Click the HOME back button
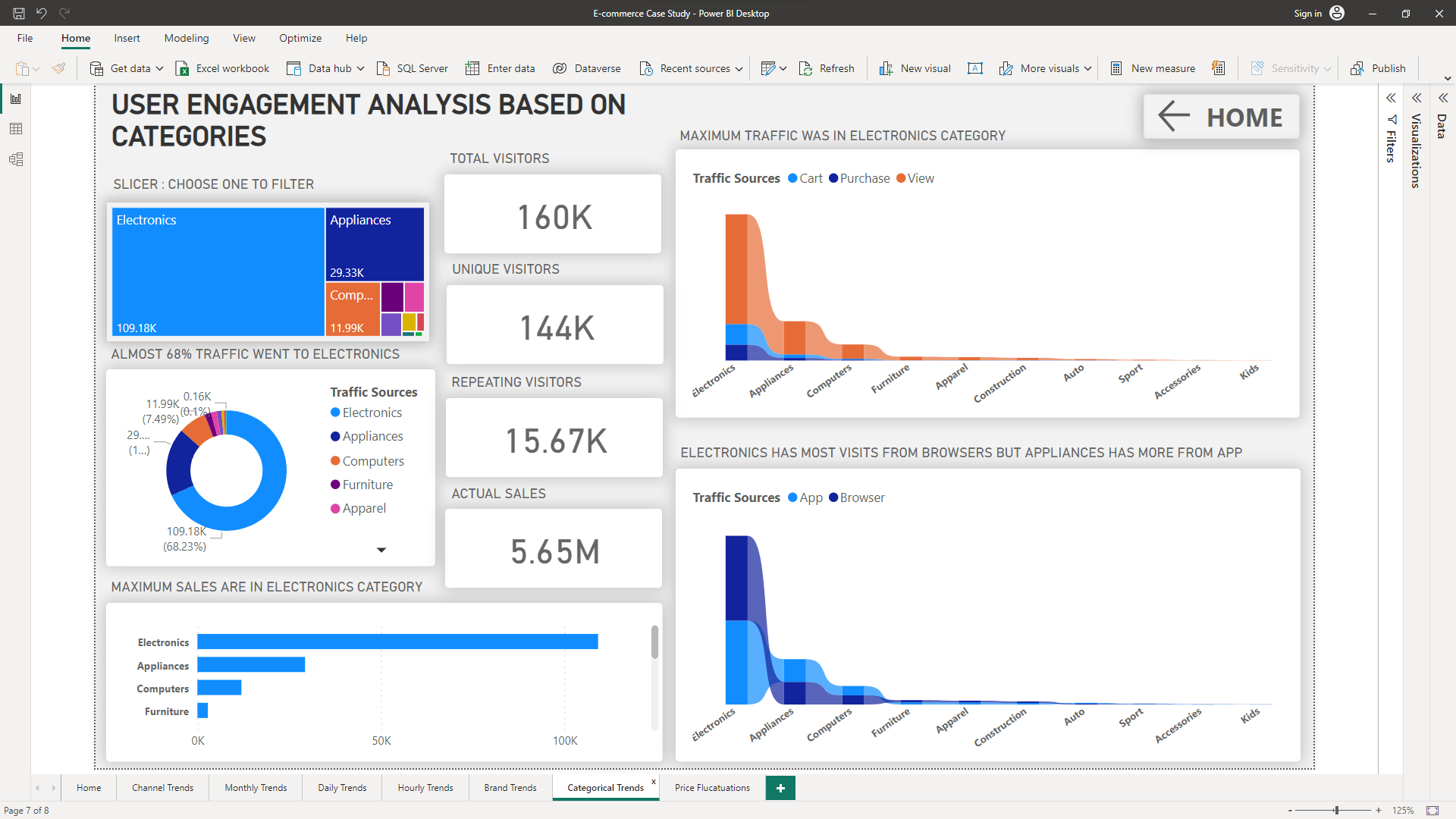The image size is (1456, 819). point(1221,117)
